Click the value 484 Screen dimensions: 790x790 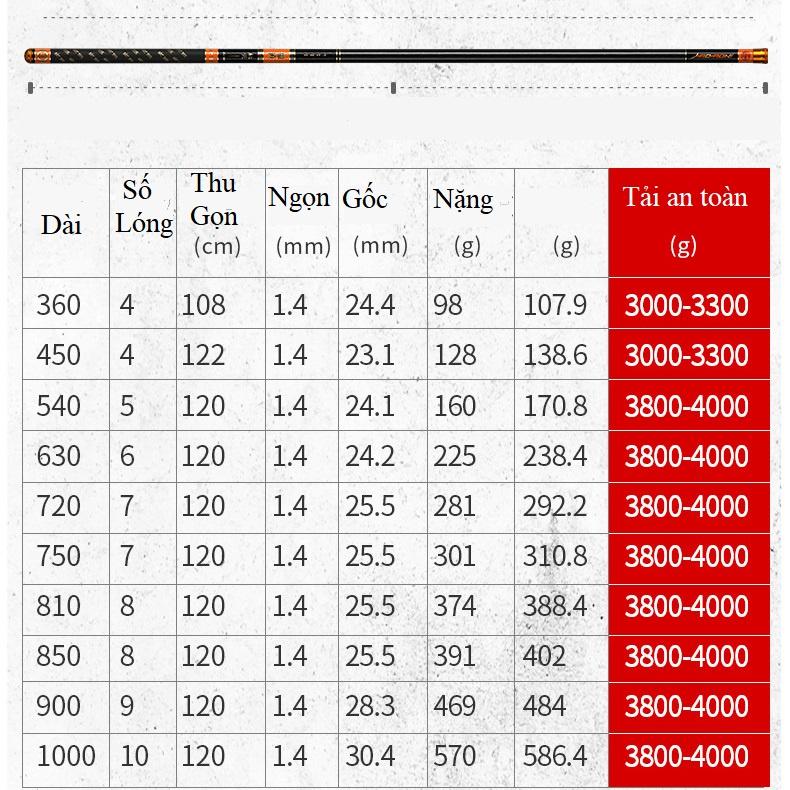click(544, 706)
